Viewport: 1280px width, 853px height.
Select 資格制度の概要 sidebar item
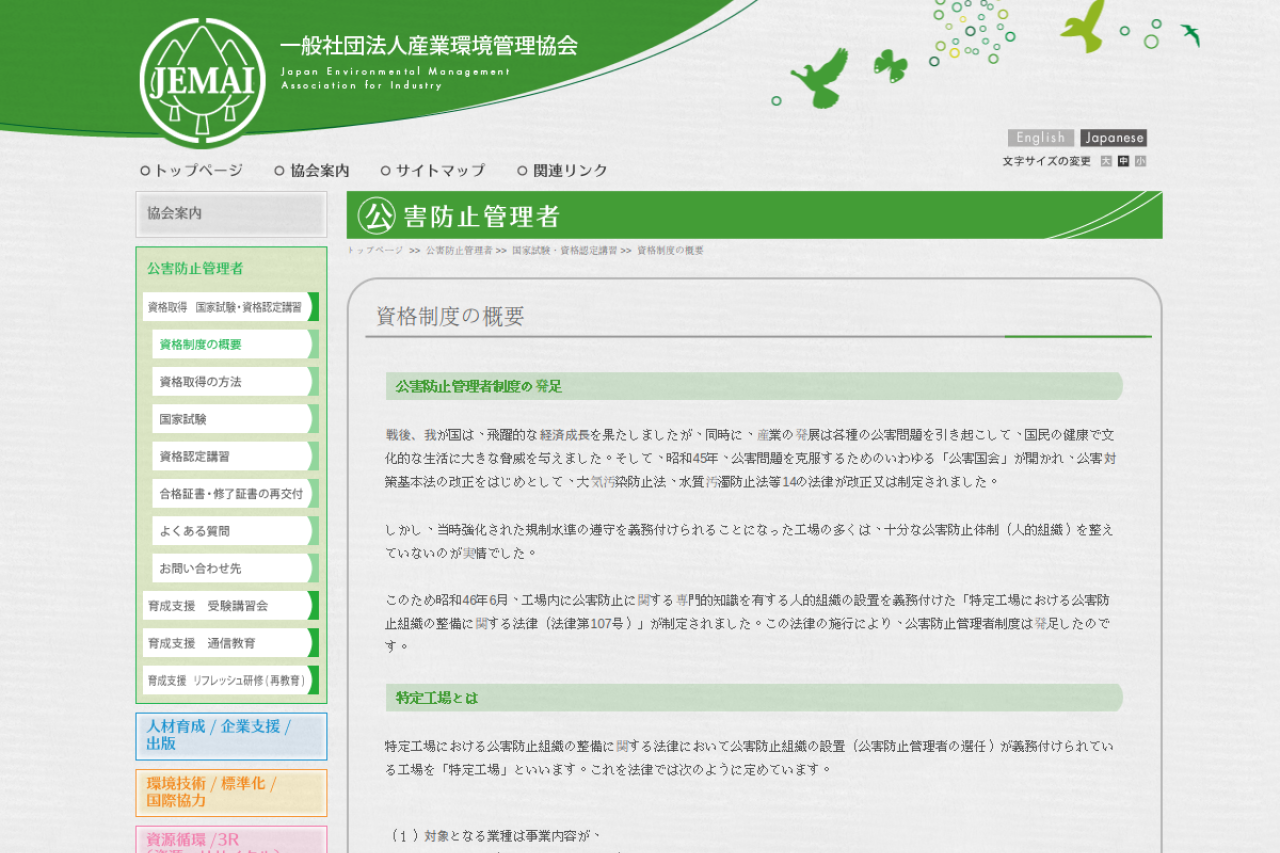coord(236,344)
